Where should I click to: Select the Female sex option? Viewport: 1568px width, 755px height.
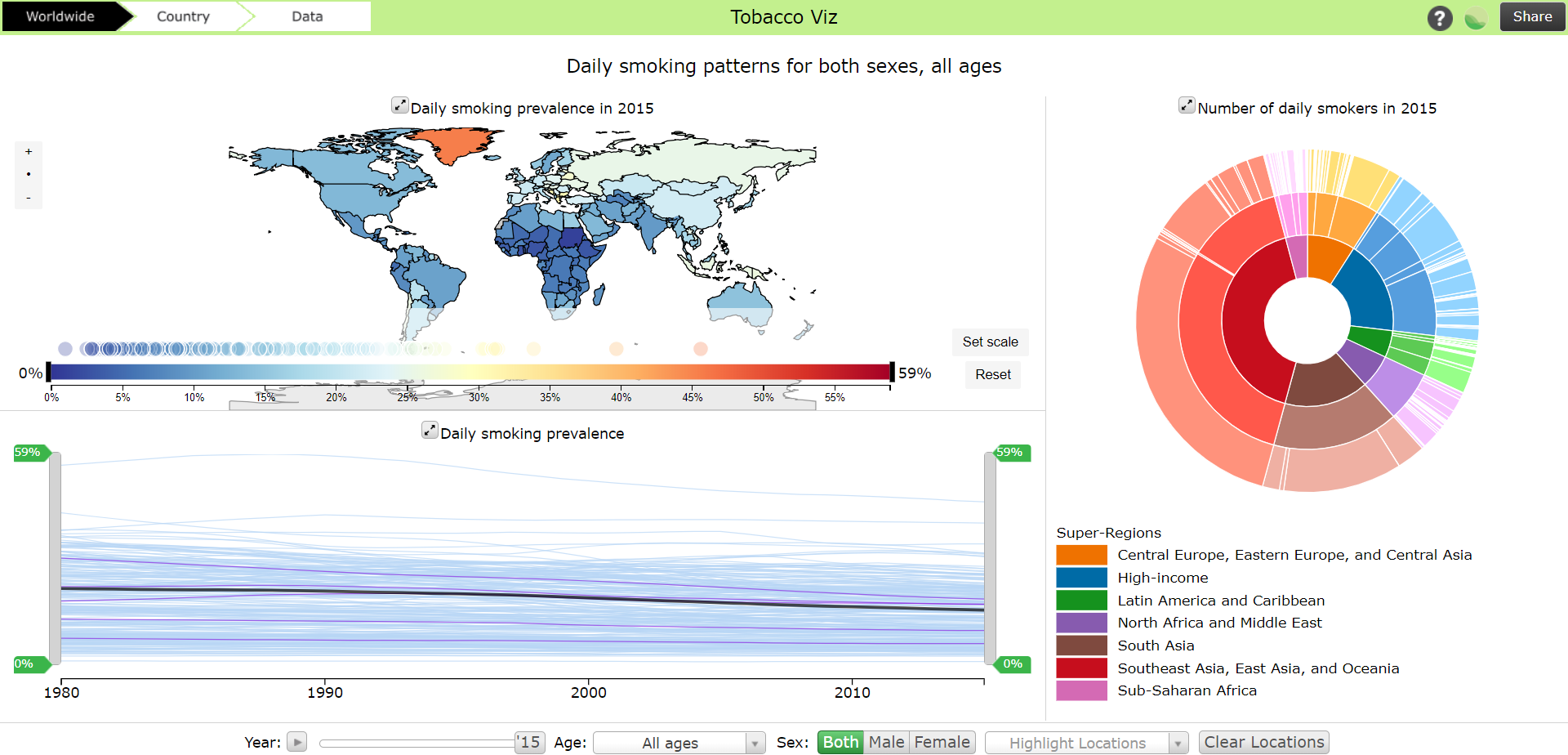(x=942, y=742)
